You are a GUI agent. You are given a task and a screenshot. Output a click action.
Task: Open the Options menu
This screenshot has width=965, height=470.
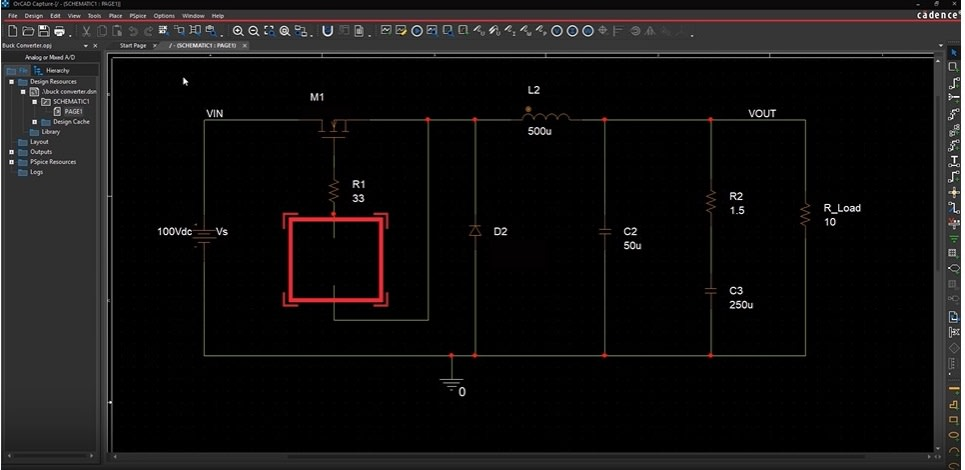coord(164,15)
